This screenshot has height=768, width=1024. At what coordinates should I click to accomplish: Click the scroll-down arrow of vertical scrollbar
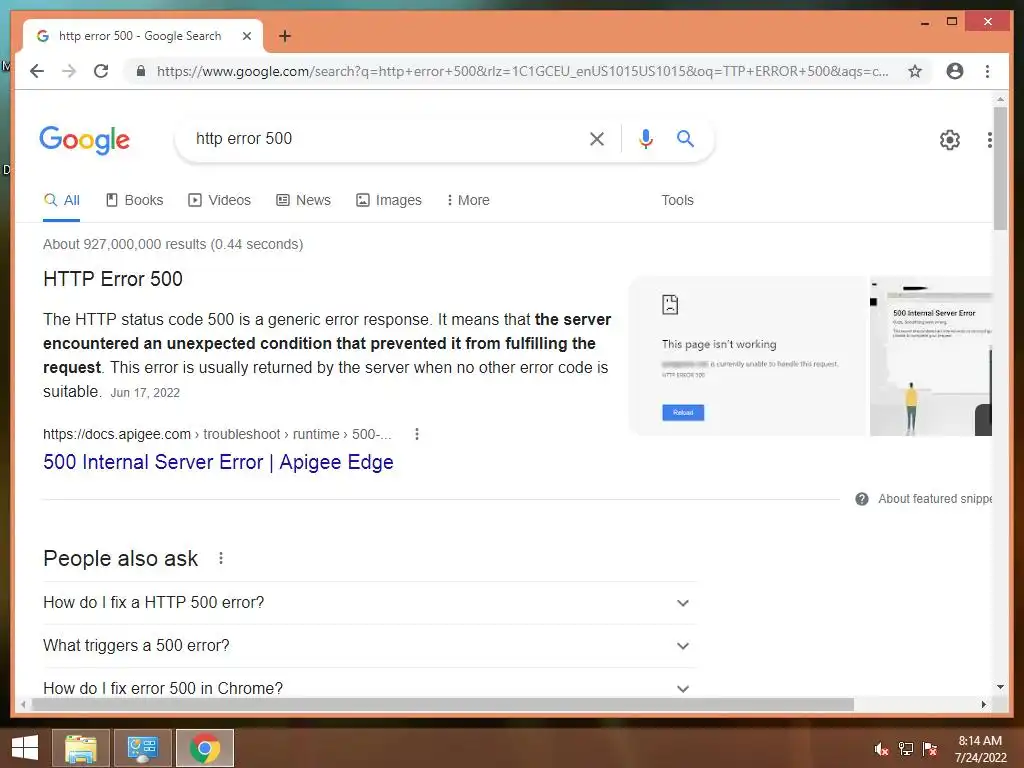(1000, 687)
